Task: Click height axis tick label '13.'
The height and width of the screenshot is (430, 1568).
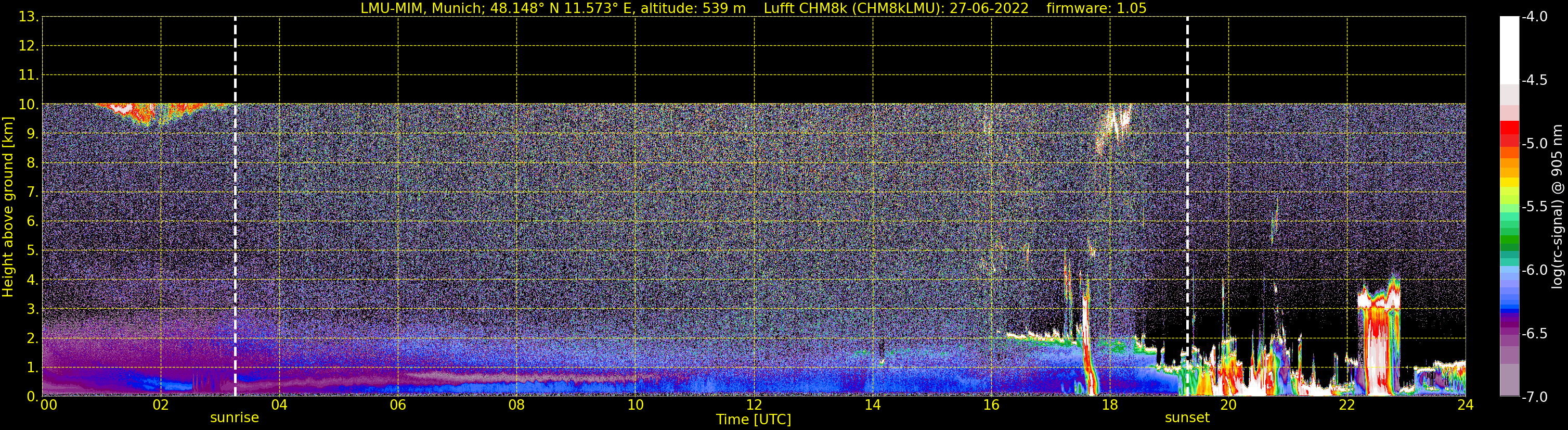Action: 29,17
